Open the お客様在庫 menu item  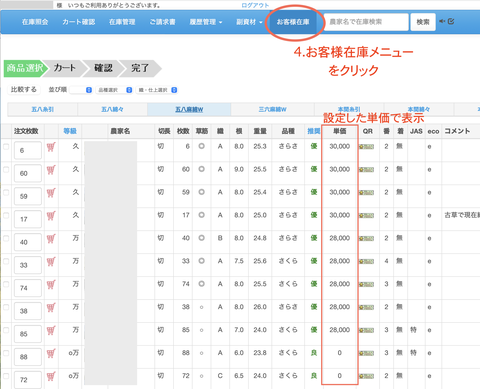(x=293, y=22)
